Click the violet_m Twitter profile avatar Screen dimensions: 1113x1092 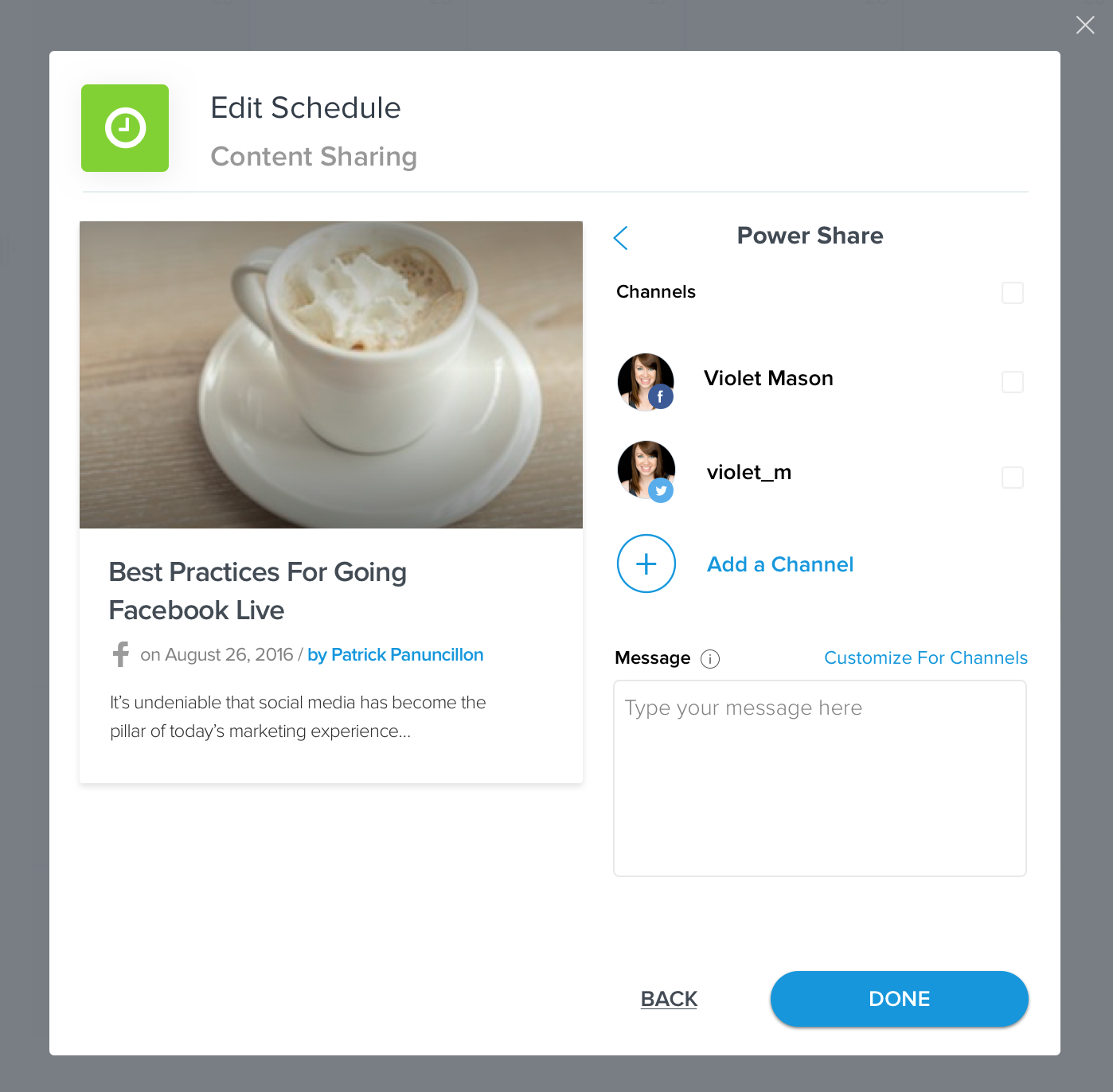click(x=646, y=470)
